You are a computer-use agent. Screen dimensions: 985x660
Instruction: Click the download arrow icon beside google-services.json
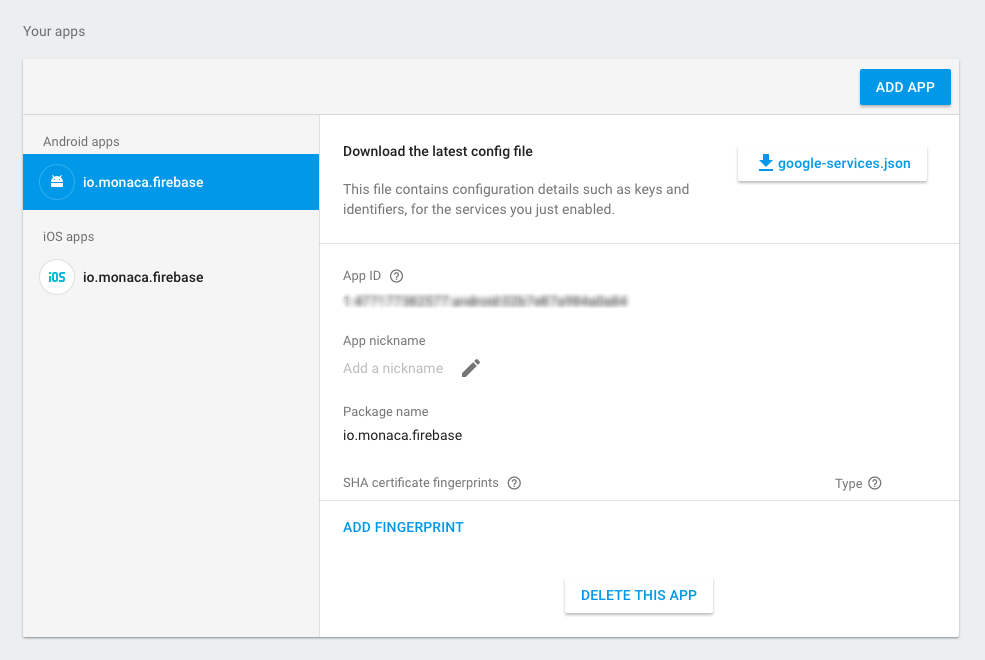[766, 163]
